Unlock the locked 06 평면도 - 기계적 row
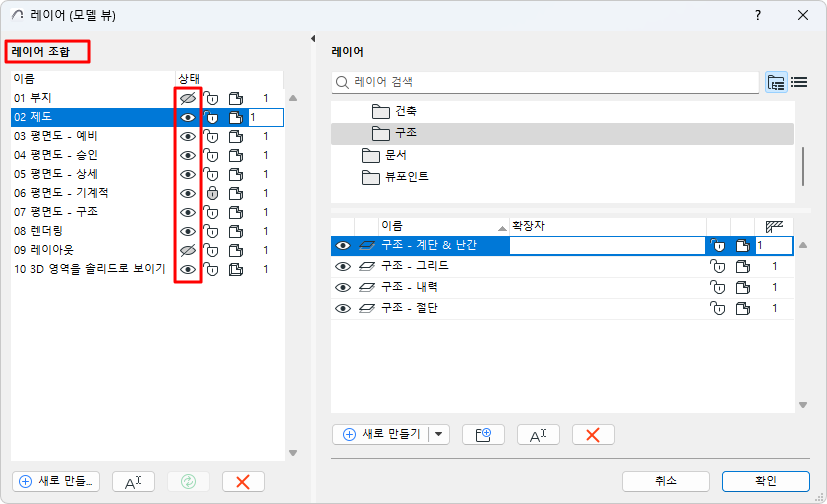 (212, 193)
